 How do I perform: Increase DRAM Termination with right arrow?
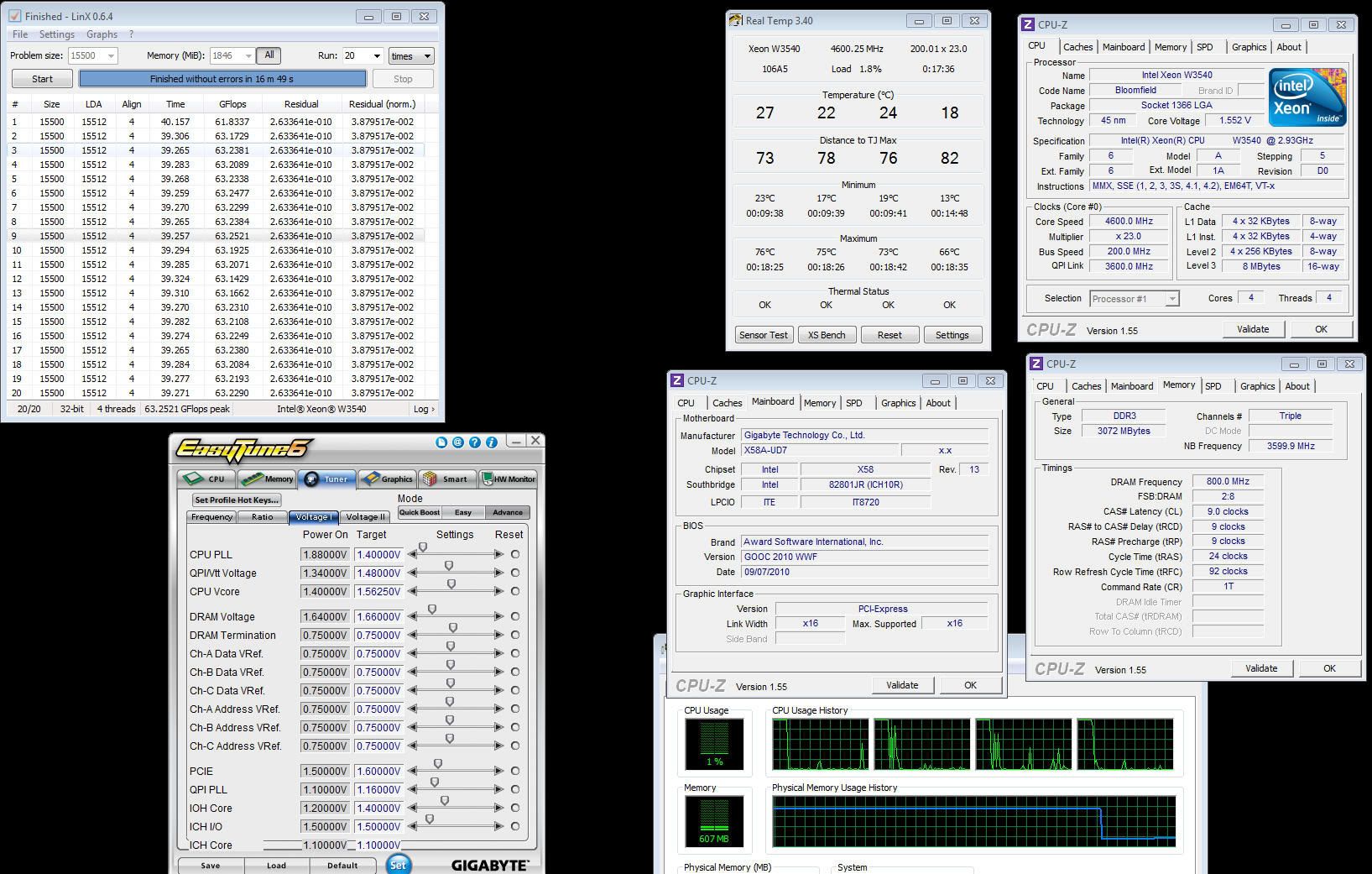[x=499, y=635]
